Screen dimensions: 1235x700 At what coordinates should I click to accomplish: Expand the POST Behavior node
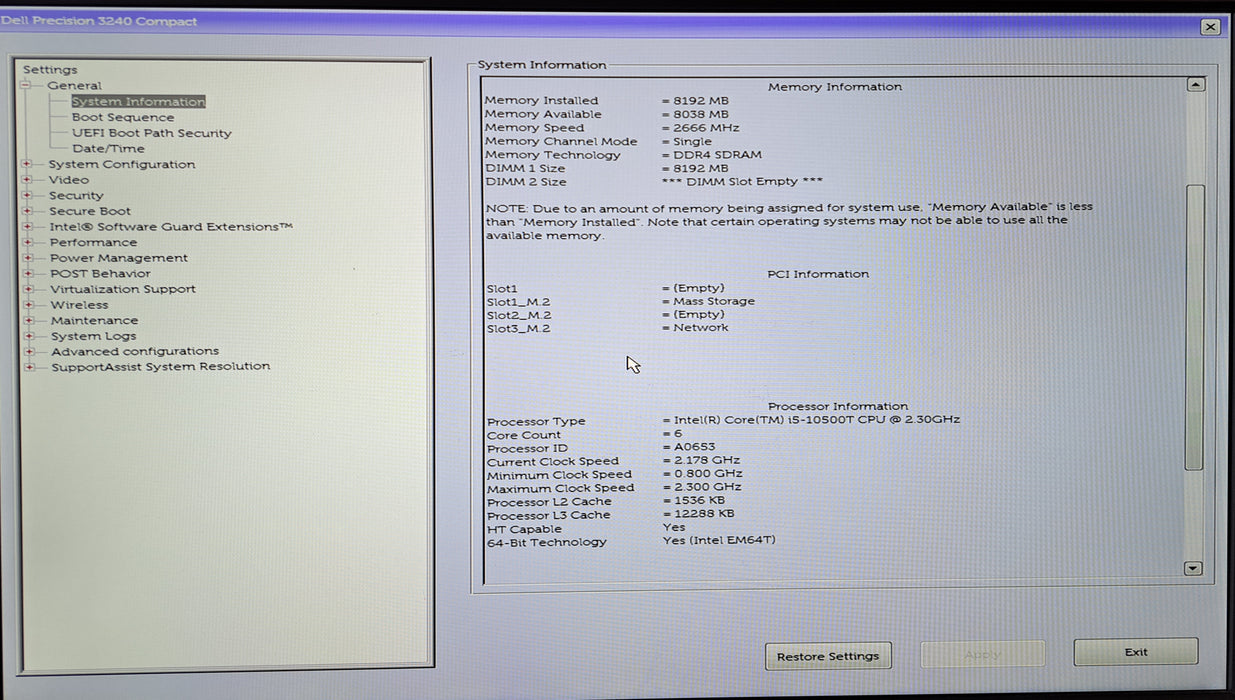[x=28, y=273]
